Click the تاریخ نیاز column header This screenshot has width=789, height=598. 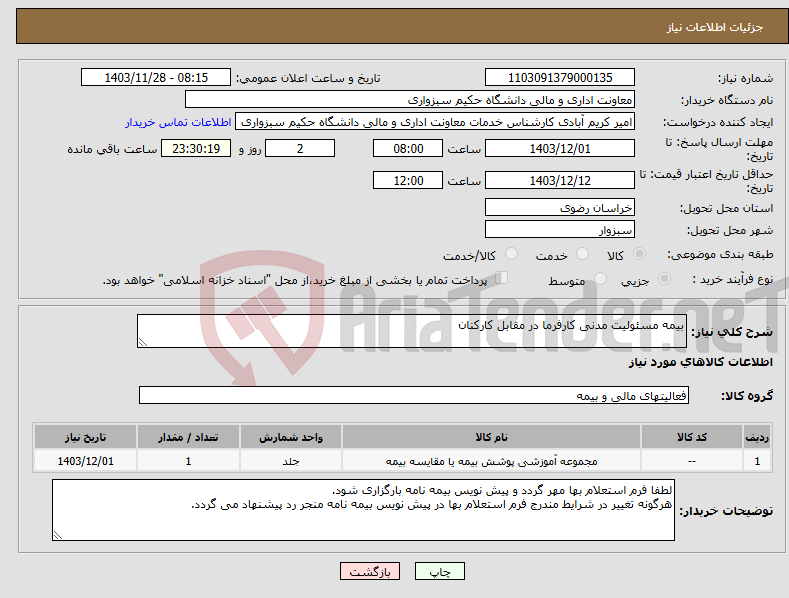(x=85, y=437)
